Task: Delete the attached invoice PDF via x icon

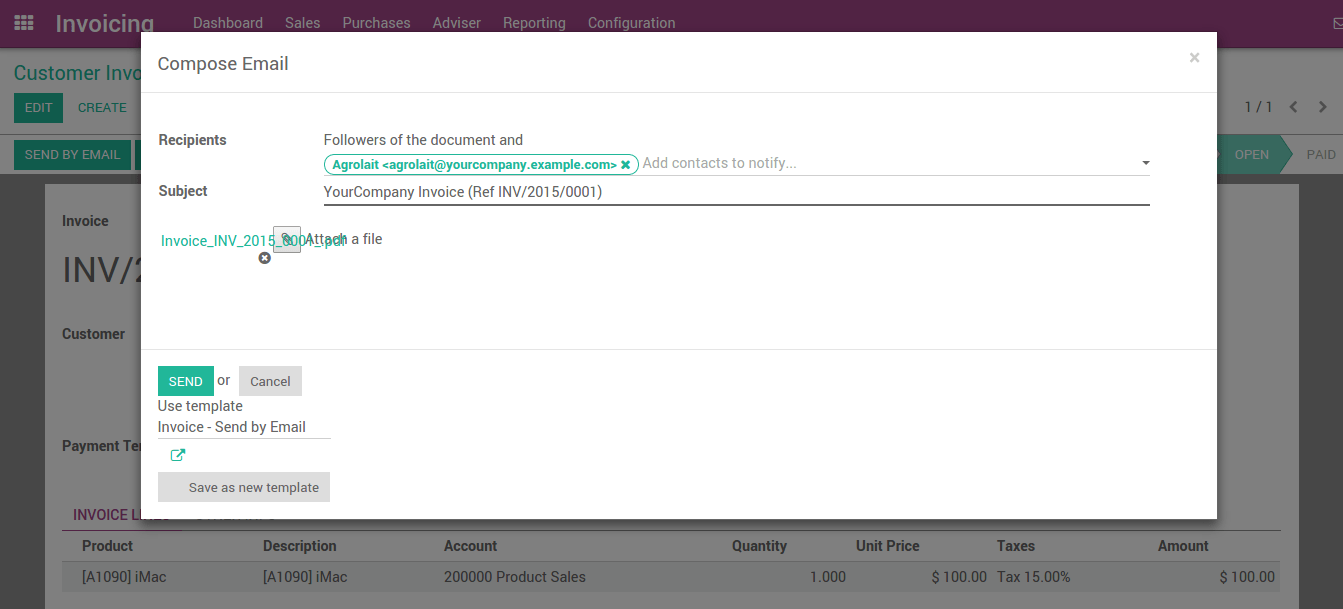Action: coord(264,257)
